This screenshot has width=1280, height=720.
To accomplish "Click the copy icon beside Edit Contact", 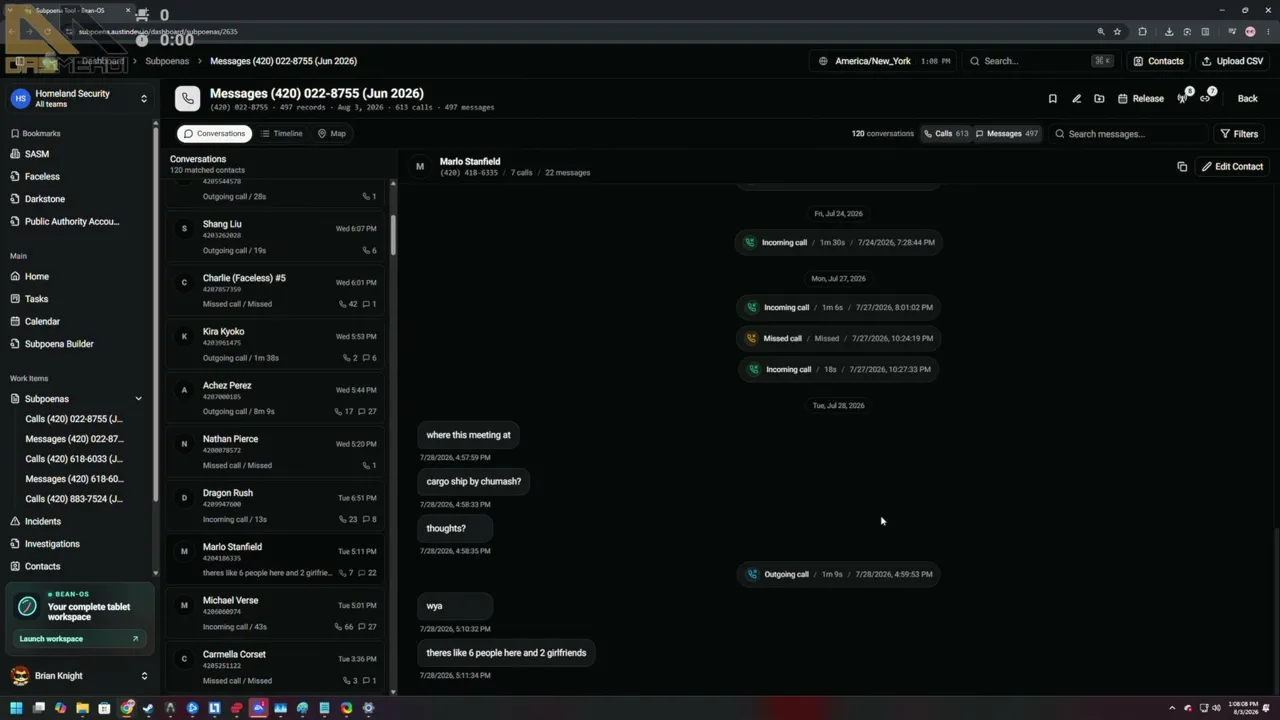I will 1181,166.
